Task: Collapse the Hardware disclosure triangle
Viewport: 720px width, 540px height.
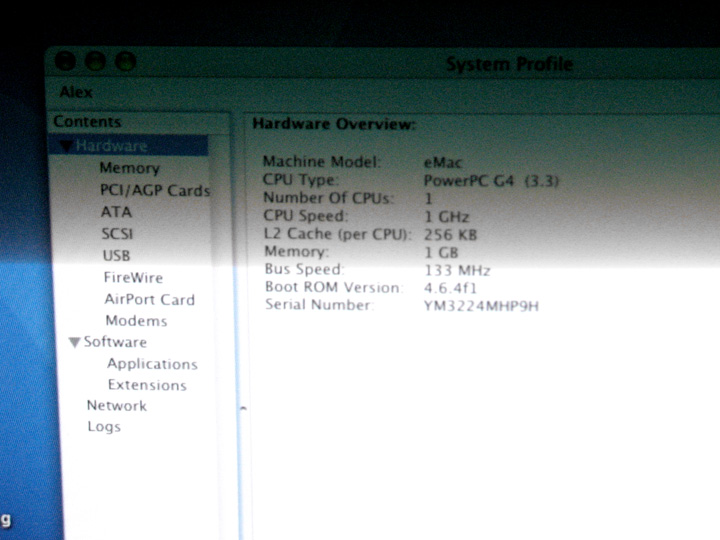Action: [66, 146]
